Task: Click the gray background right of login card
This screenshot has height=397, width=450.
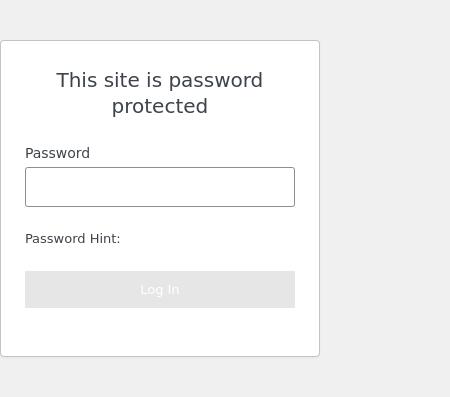Action: pos(385,198)
